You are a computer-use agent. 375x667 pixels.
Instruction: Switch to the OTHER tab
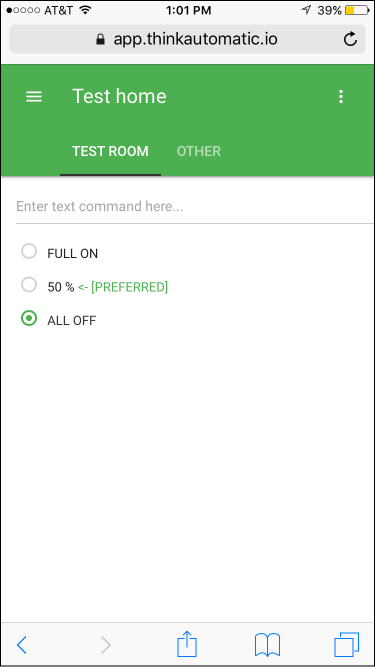(x=199, y=151)
